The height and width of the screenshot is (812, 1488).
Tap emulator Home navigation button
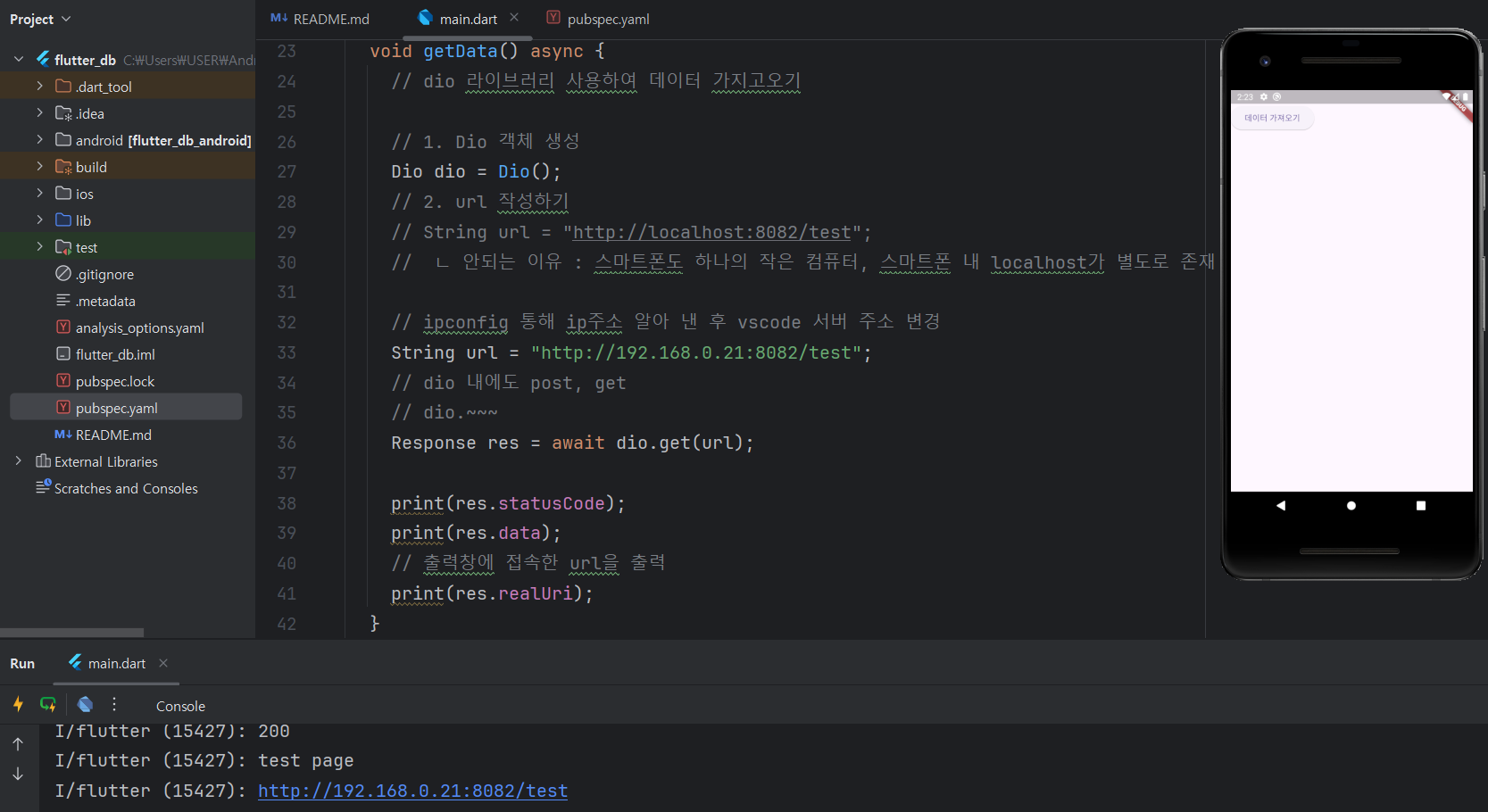(1351, 505)
